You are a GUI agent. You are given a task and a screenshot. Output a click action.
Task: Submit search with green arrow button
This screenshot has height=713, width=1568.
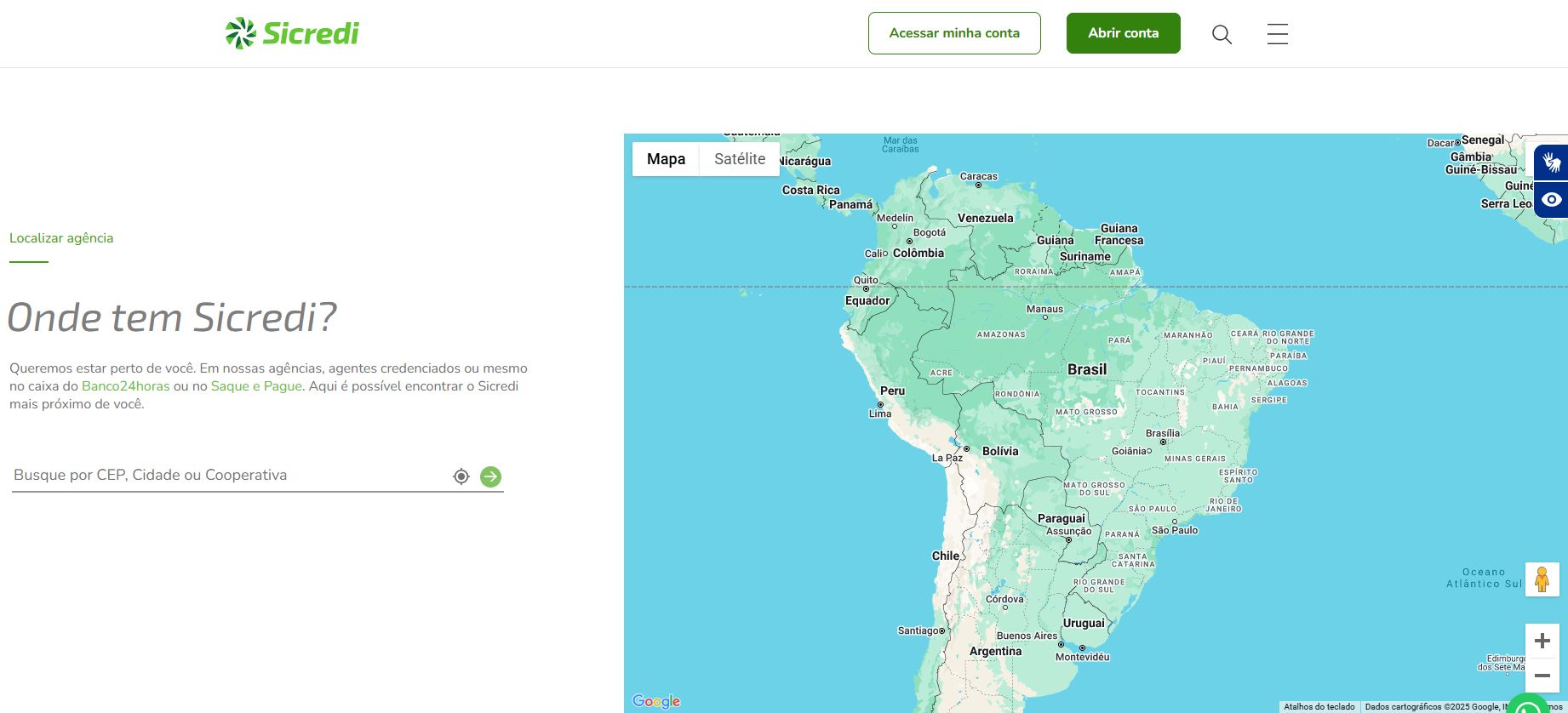click(x=490, y=476)
